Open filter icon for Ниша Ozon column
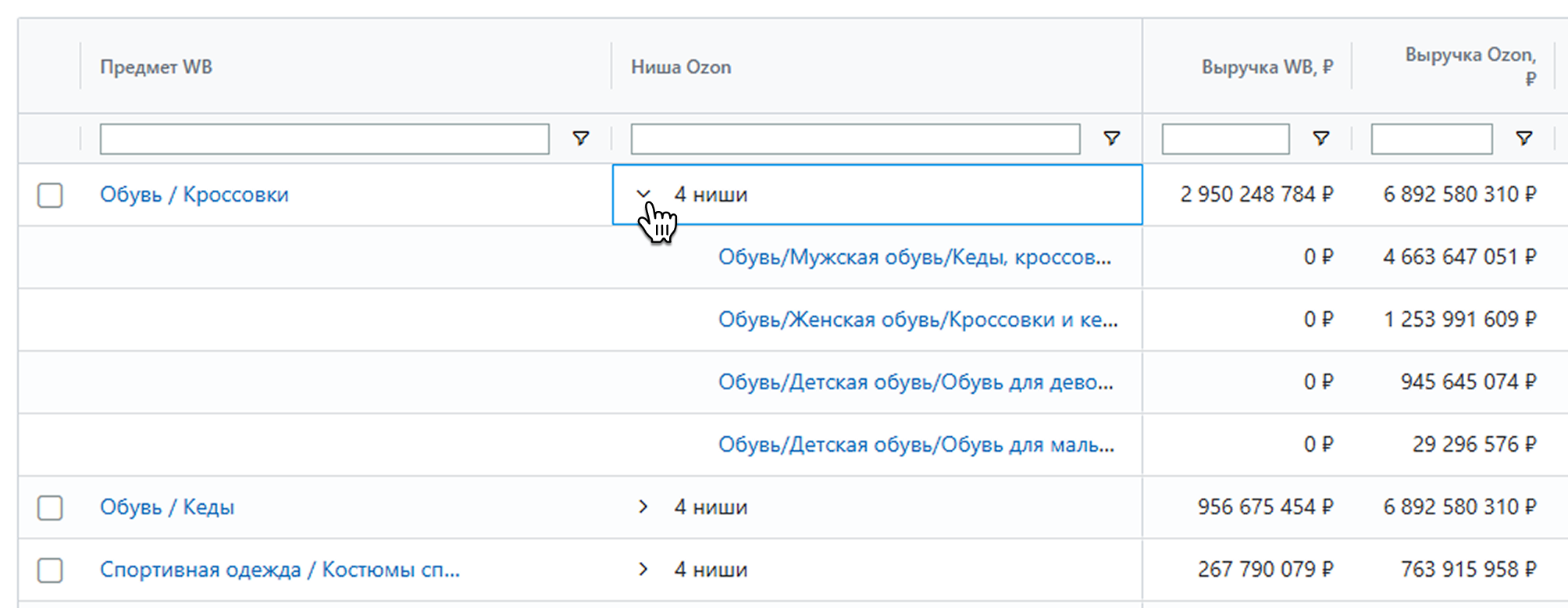The height and width of the screenshot is (608, 1568). point(1111,138)
